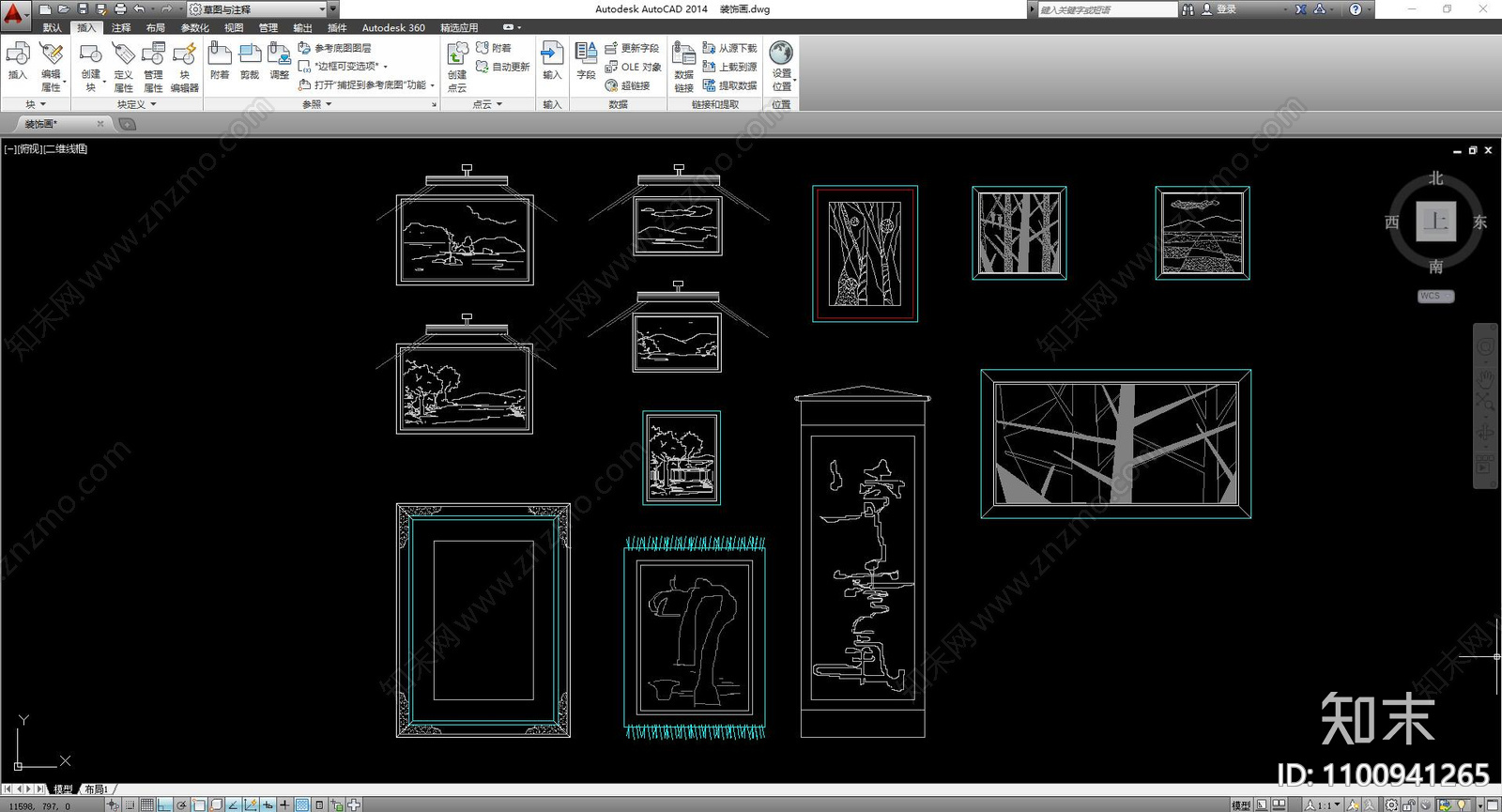Expand the 点云 panel dropdown
This screenshot has width=1502, height=812.
pos(498,104)
